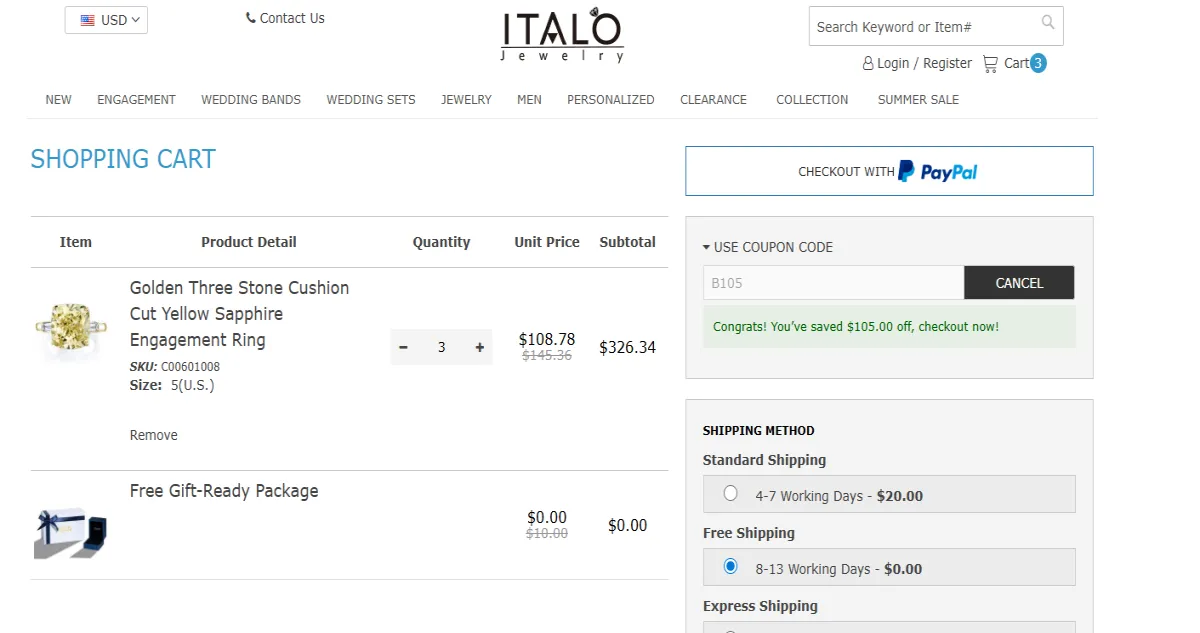Click the quantity value 3
1200x633 pixels.
tap(441, 347)
